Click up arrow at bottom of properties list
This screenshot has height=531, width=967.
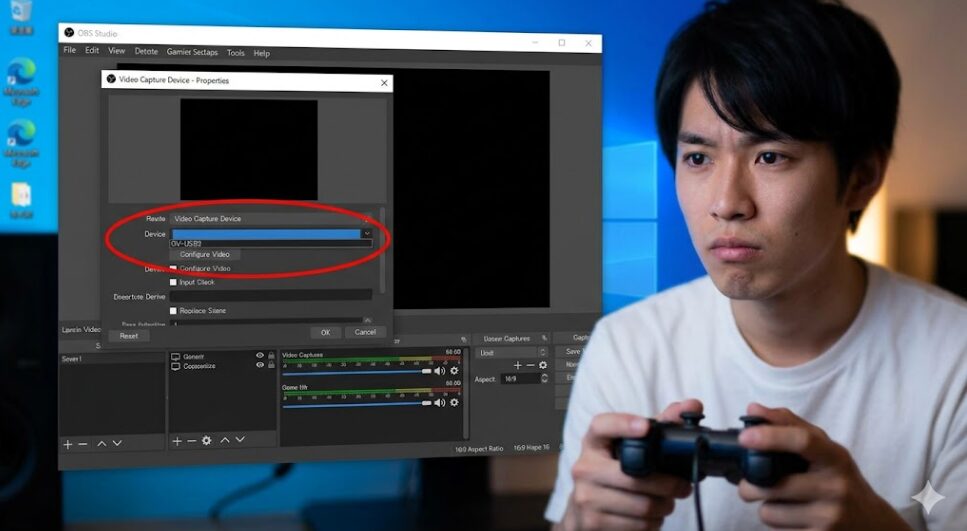click(x=368, y=321)
